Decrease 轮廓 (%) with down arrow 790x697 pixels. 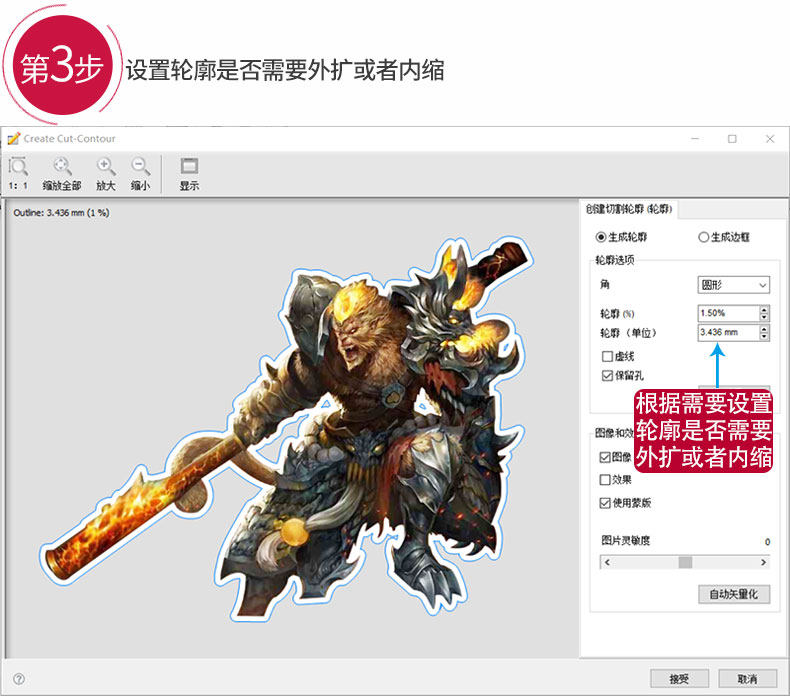click(764, 317)
